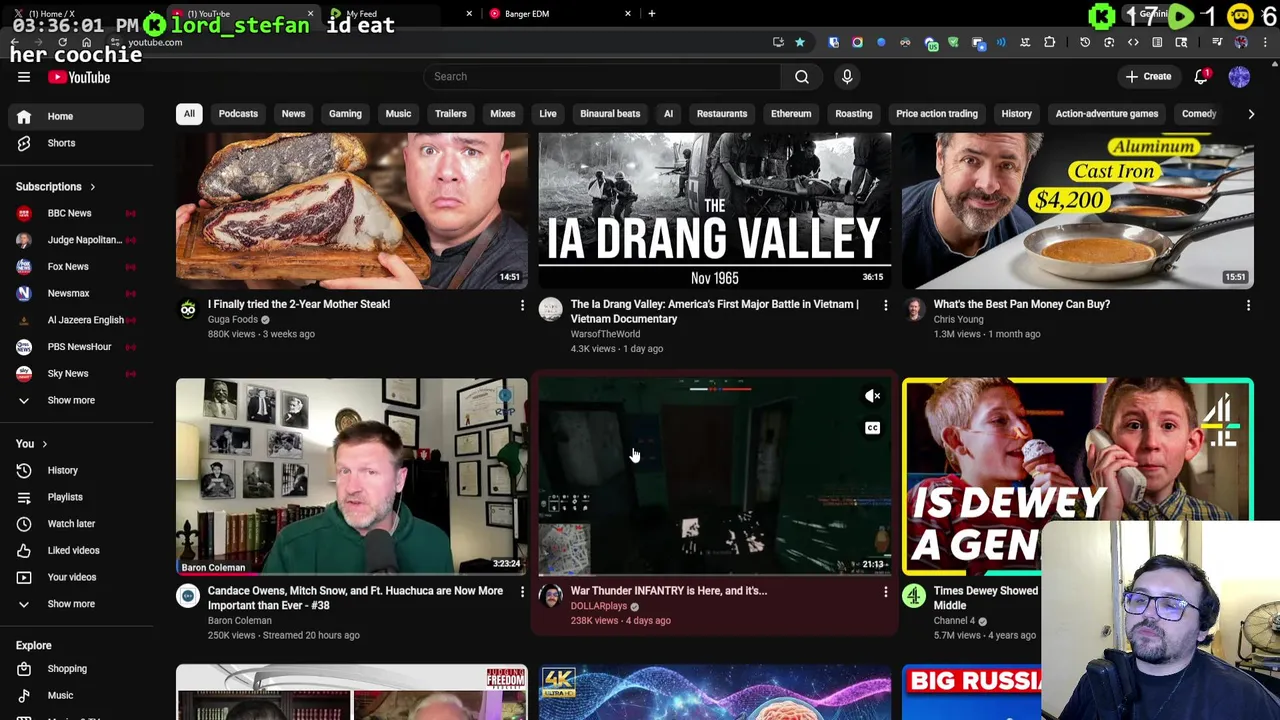Select the Price action trading chip
This screenshot has height=720, width=1280.
pos(937,114)
